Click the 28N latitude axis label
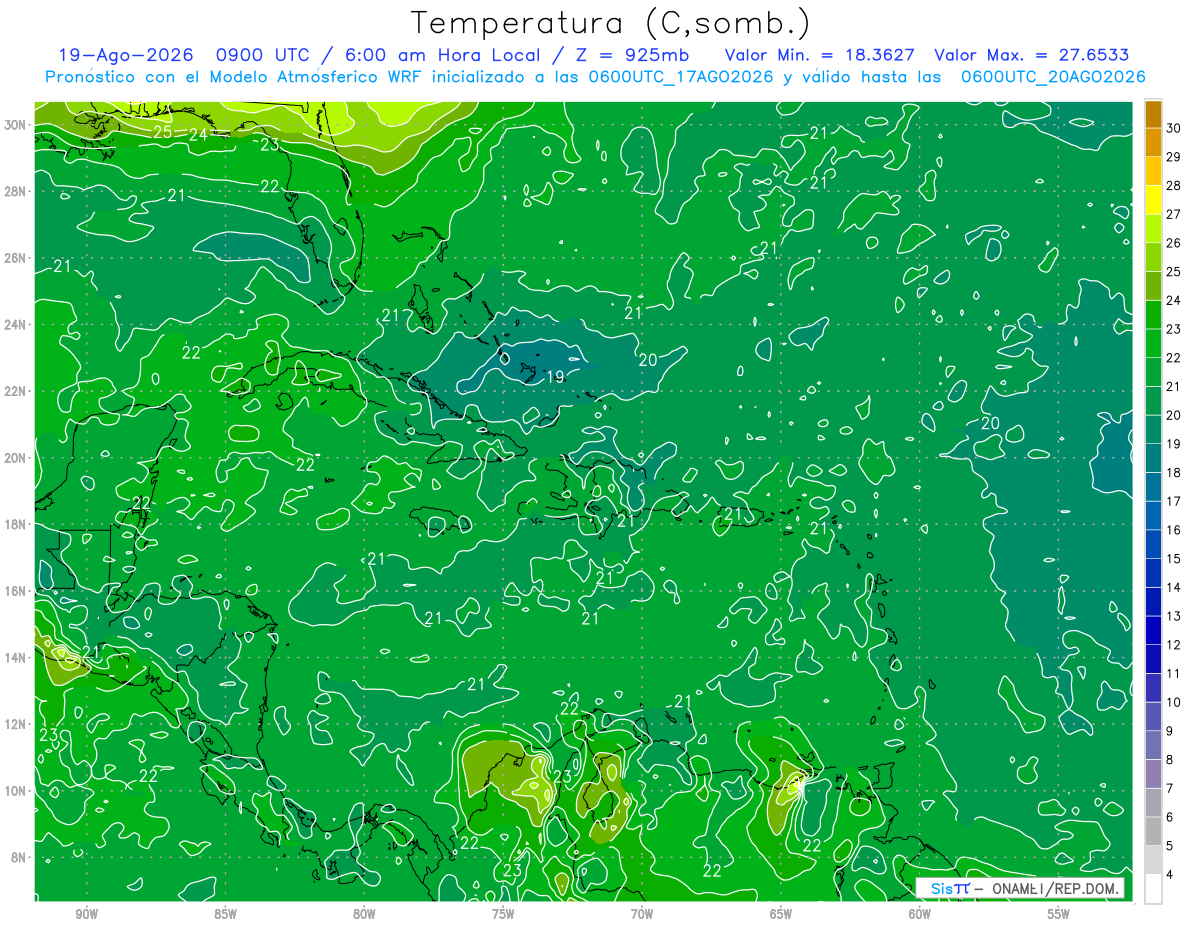The height and width of the screenshot is (927, 1200). click(x=16, y=191)
